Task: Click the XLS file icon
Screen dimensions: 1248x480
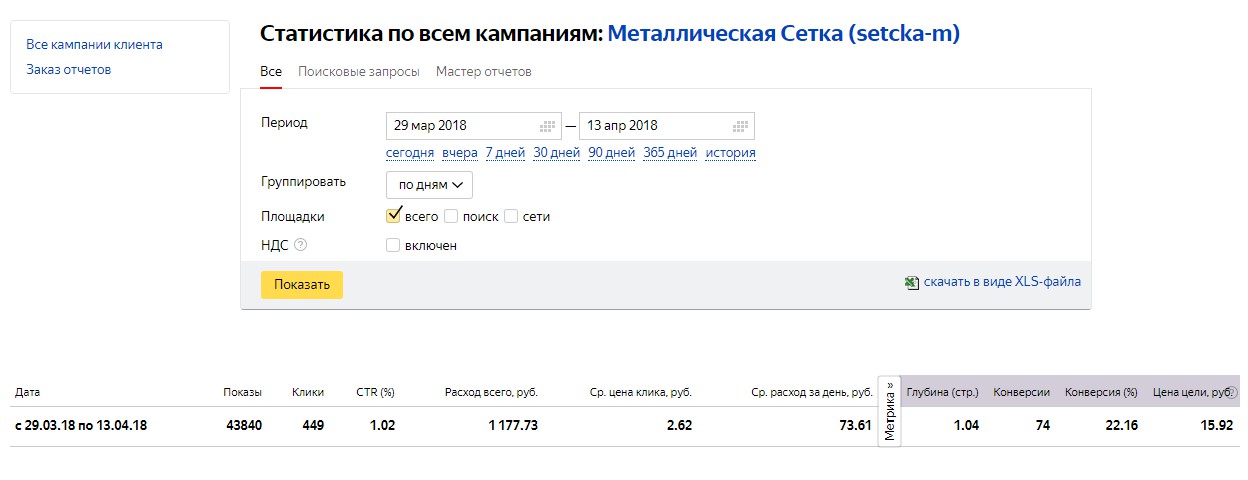Action: click(912, 282)
